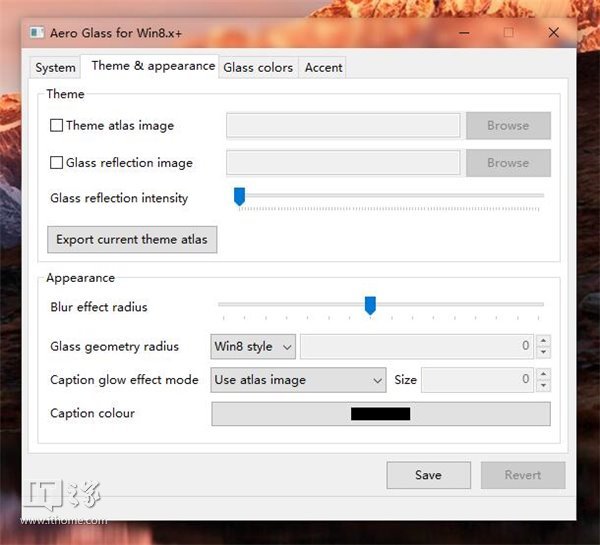Screen dimensions: 600x545
Task: Expand the Caption glow effect mode dropdown
Action: [298, 380]
